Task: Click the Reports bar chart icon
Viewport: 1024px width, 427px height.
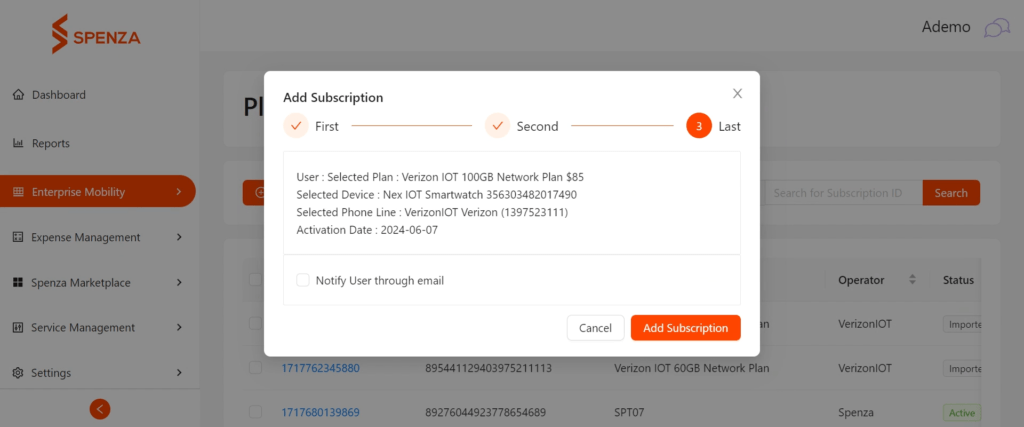Action: [x=18, y=143]
